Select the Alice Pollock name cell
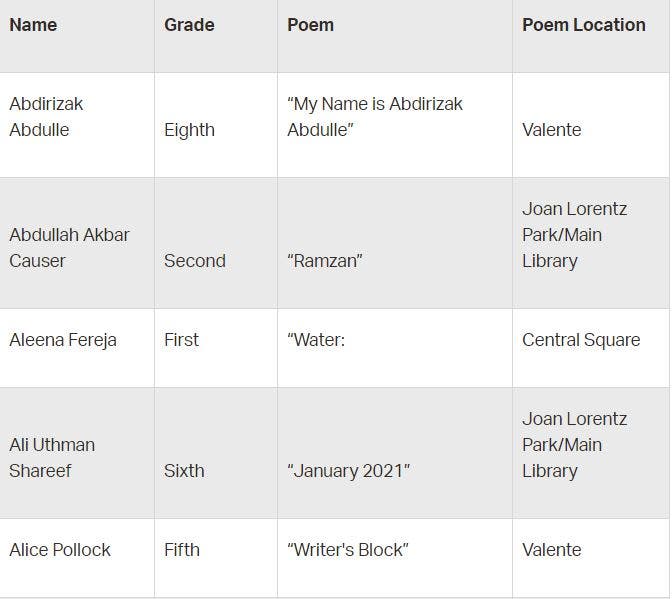The image size is (672, 599). point(60,550)
